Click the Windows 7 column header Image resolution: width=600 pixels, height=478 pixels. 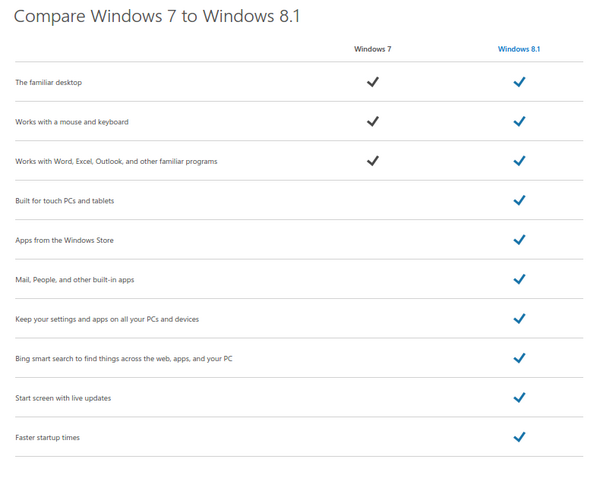pos(373,49)
